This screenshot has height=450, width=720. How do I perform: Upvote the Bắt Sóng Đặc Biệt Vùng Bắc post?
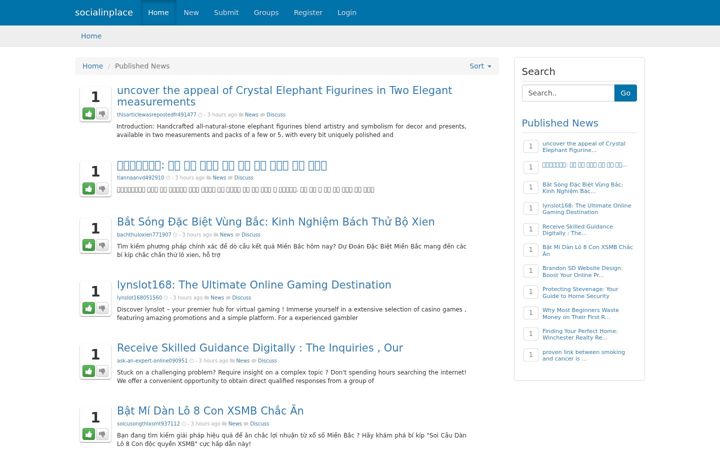(89, 245)
